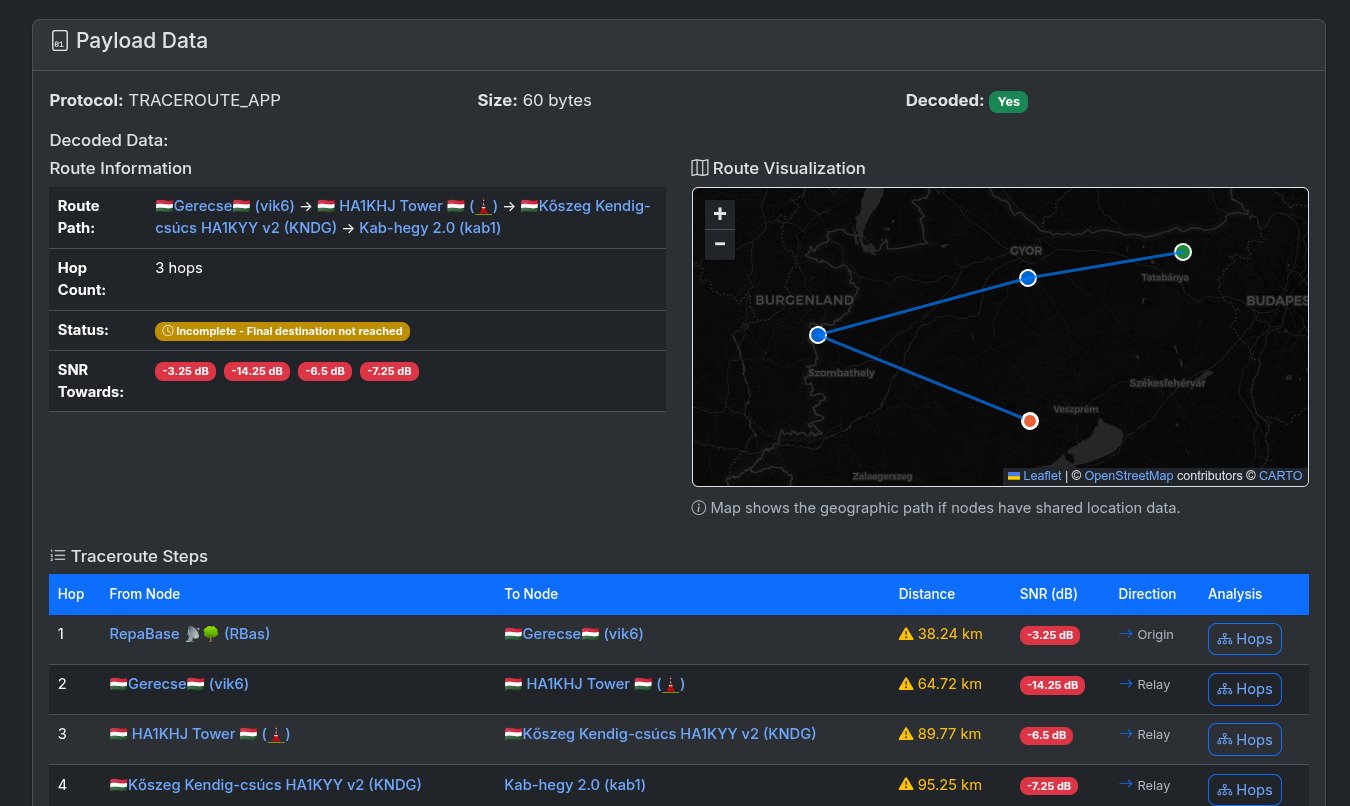Open the CARTO attribution link
Screen dimensions: 1350x806
pyautogui.click(x=1281, y=476)
